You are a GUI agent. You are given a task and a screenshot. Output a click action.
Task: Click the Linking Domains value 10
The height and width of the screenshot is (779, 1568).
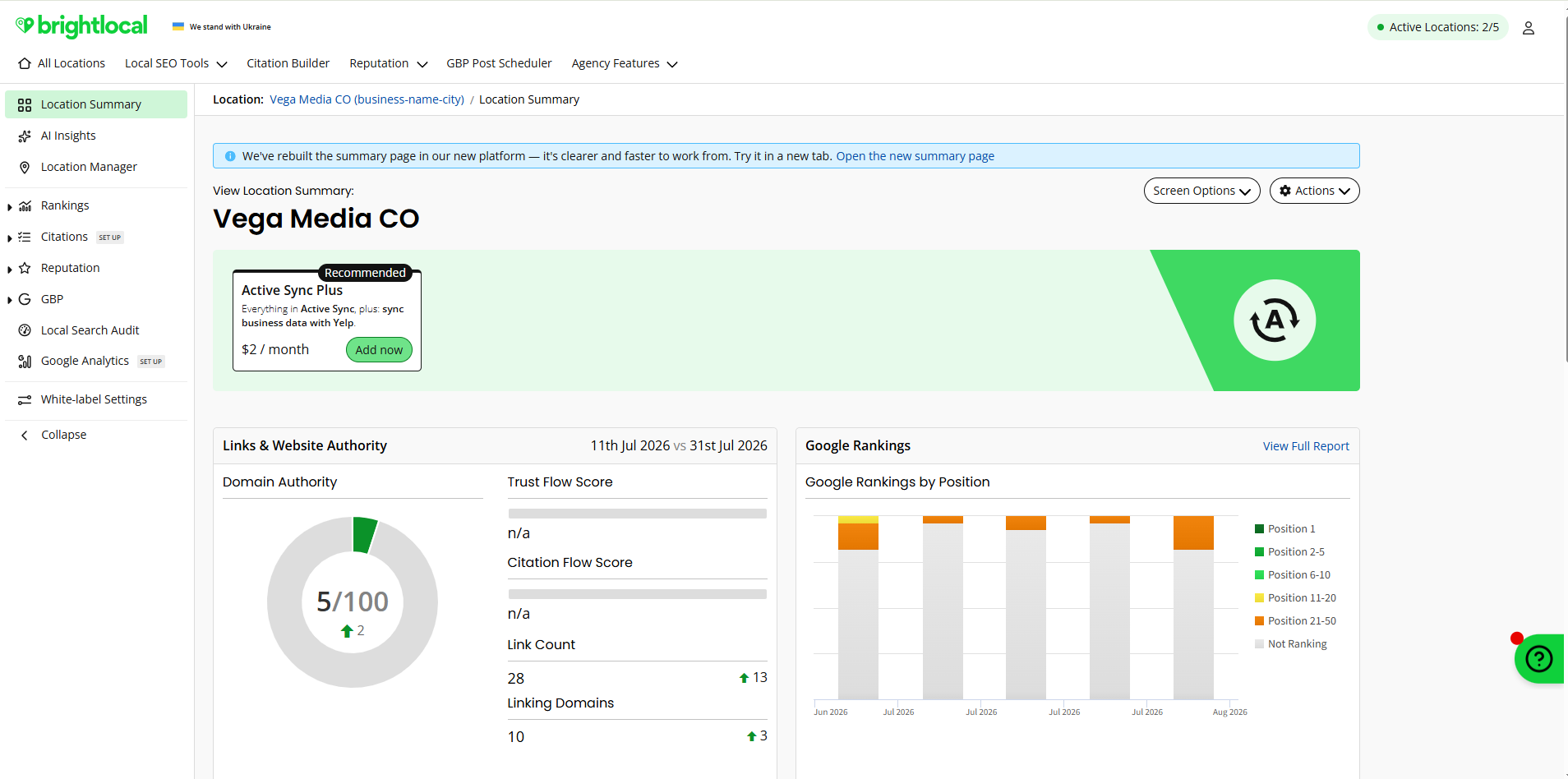click(x=516, y=737)
